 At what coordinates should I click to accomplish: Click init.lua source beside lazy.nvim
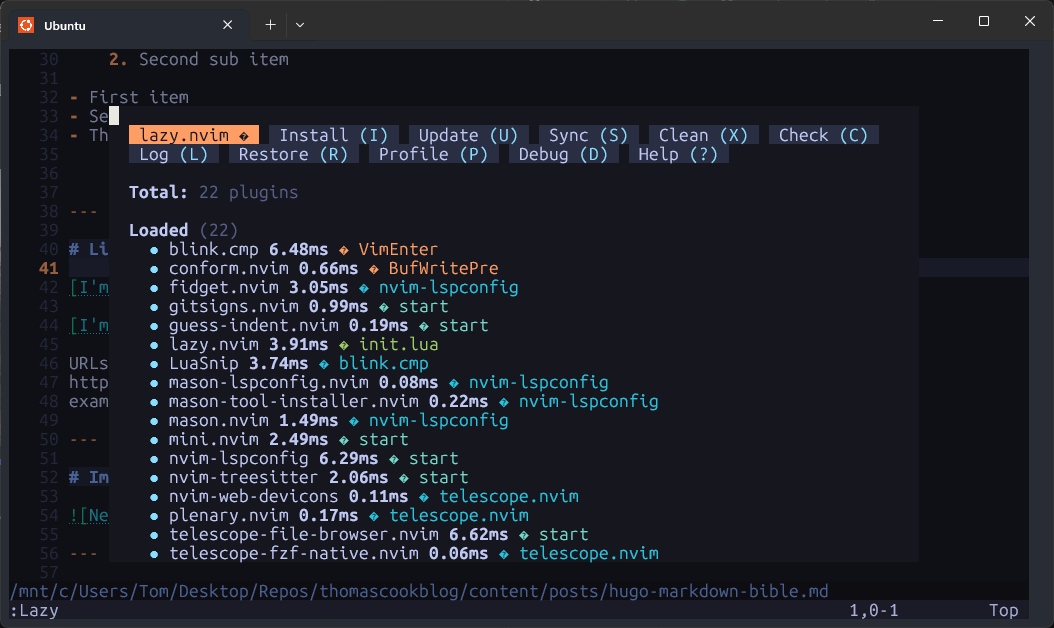click(399, 344)
